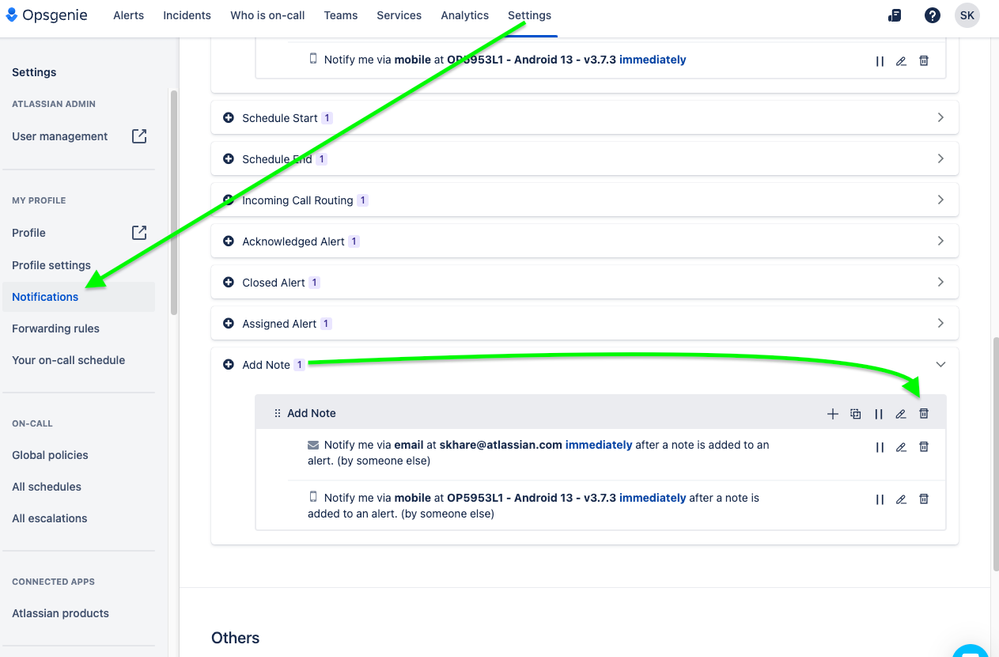Viewport: 999px width, 657px height.
Task: Open the help question mark icon
Action: (932, 15)
